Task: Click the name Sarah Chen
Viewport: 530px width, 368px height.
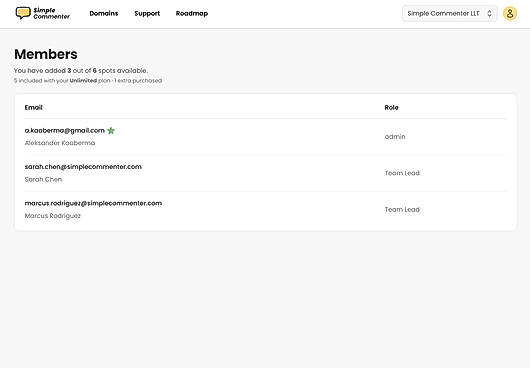Action: 43,179
